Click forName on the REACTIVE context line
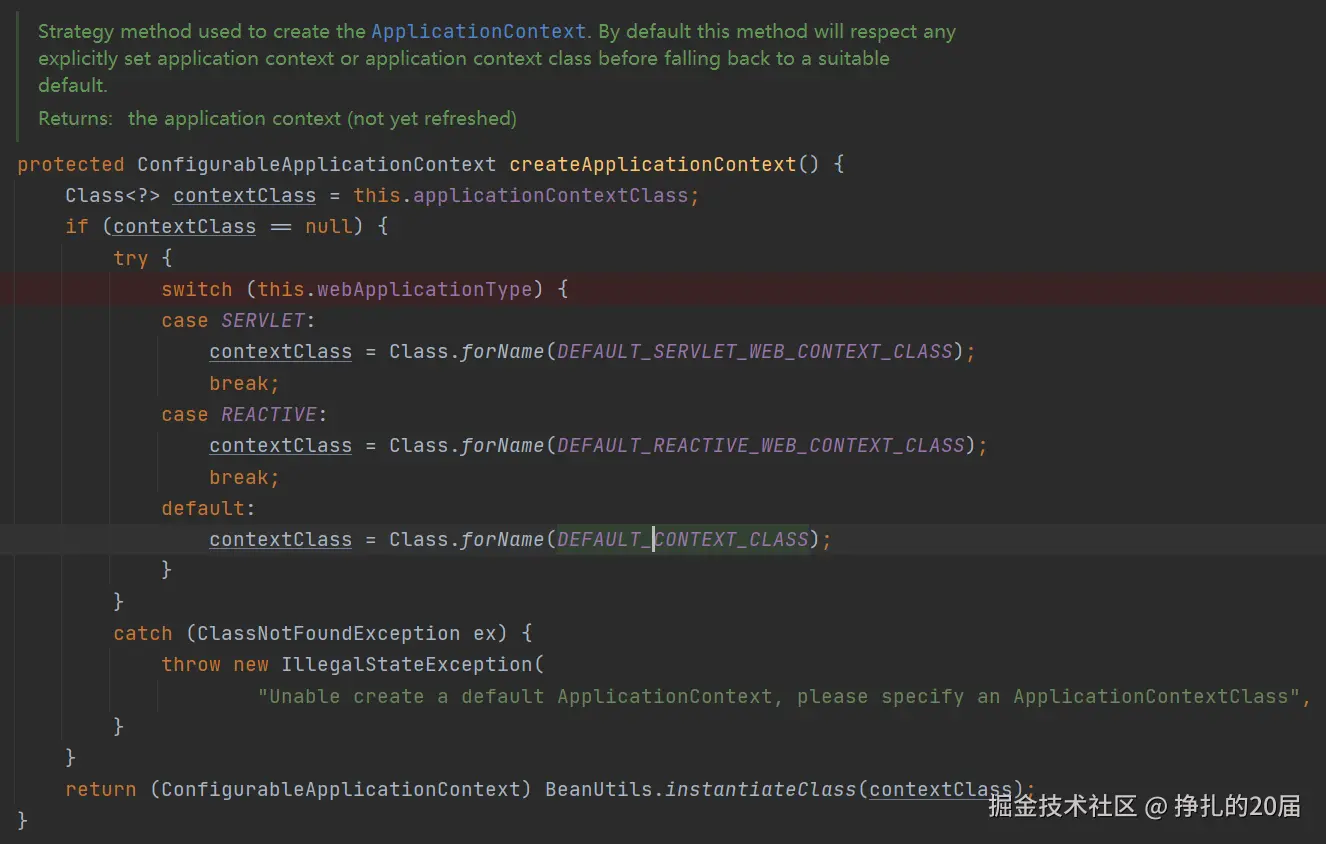 point(503,446)
